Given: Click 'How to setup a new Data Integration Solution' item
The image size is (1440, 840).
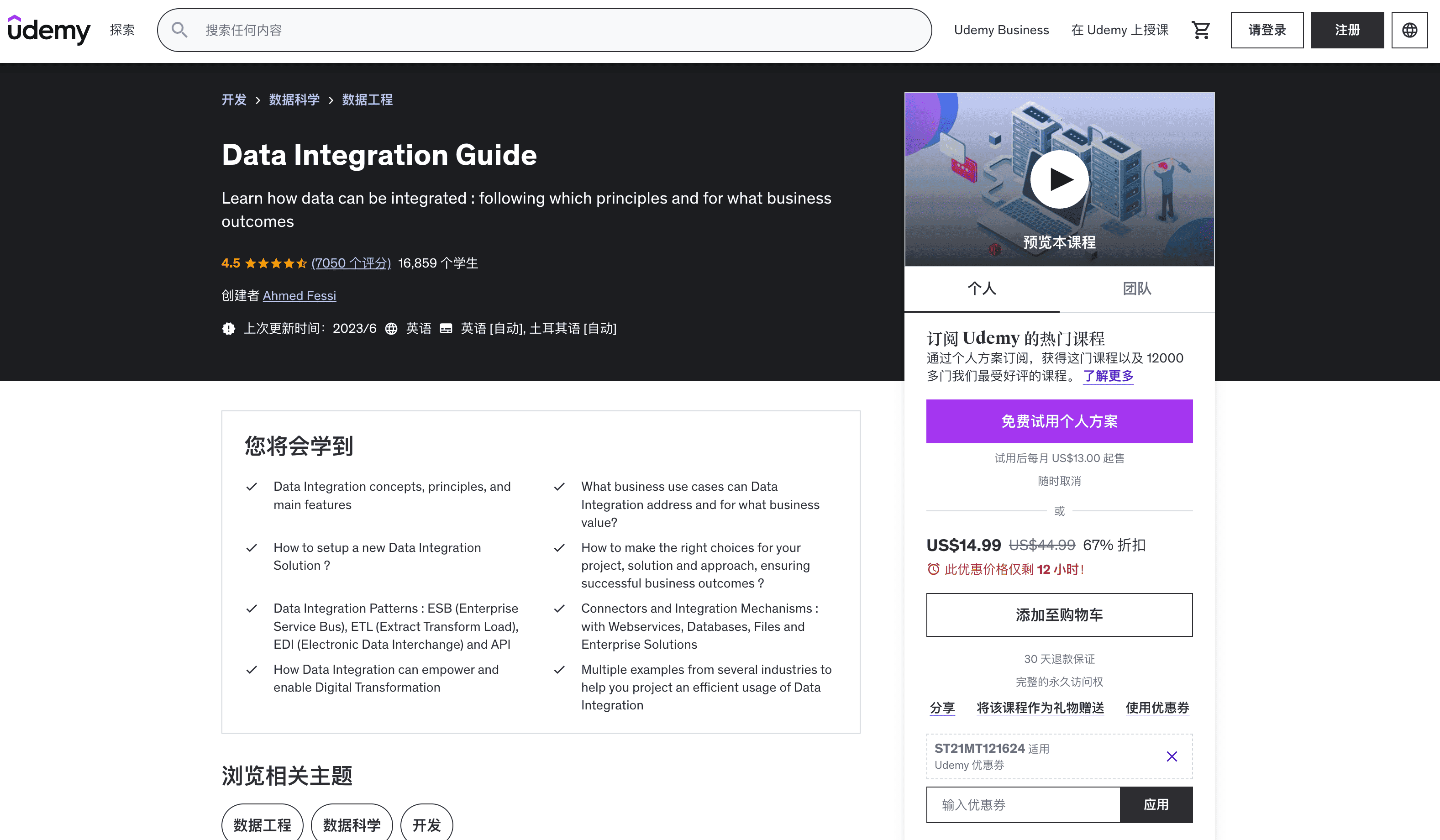Looking at the screenshot, I should [x=377, y=556].
